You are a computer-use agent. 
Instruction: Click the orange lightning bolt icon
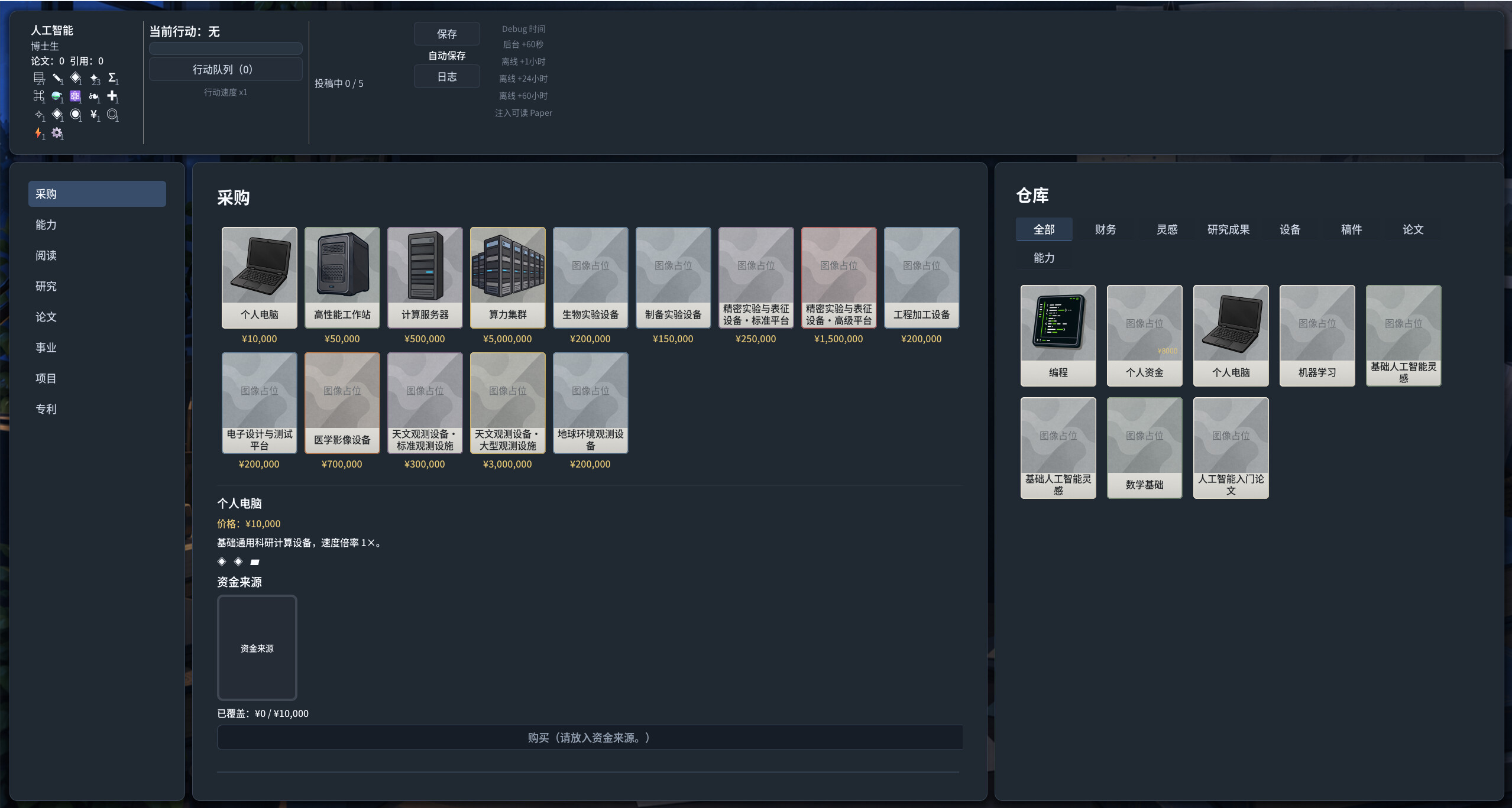click(x=38, y=132)
